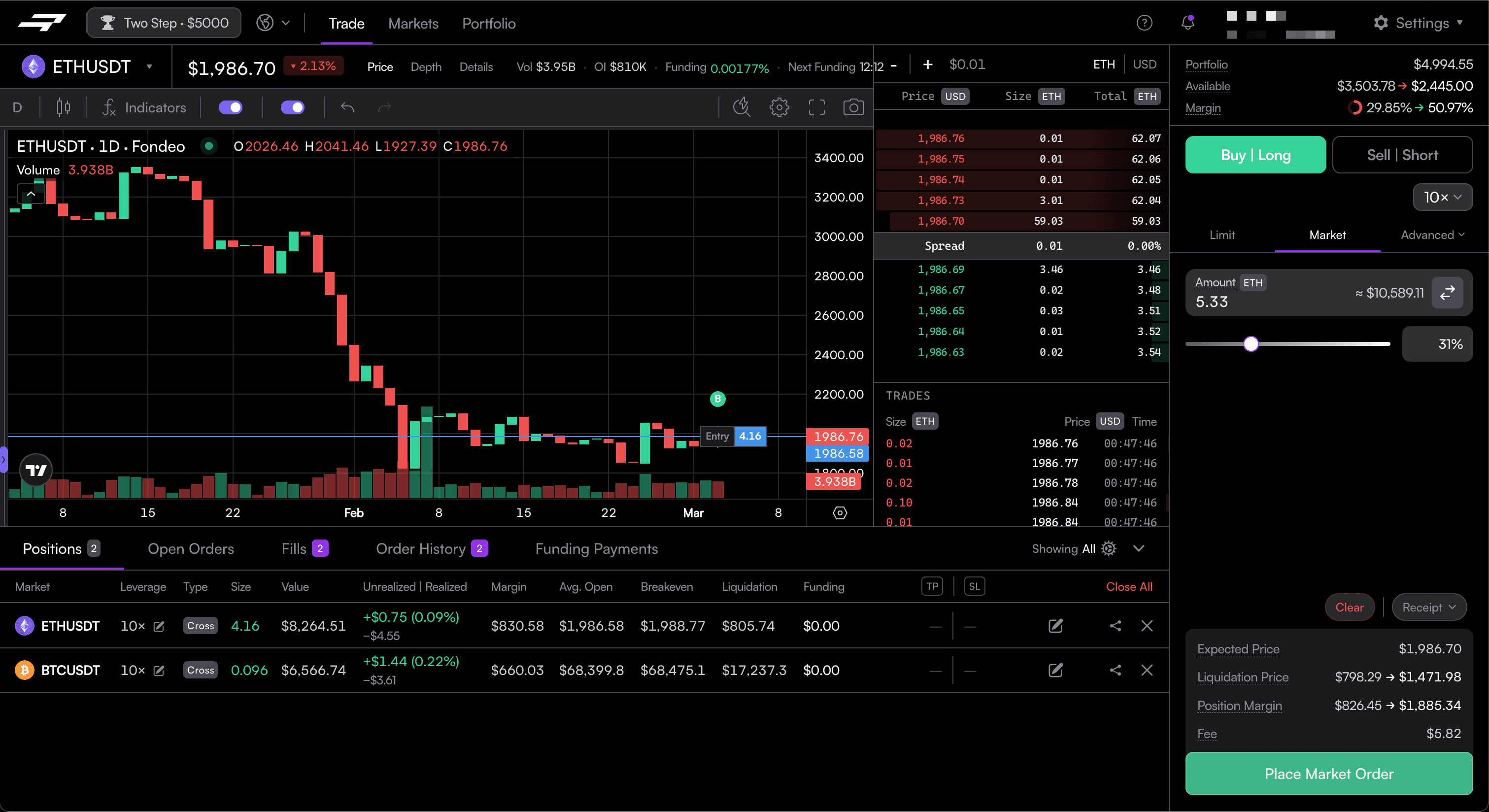Open the flash search tool on the chart toolbar

click(x=742, y=107)
